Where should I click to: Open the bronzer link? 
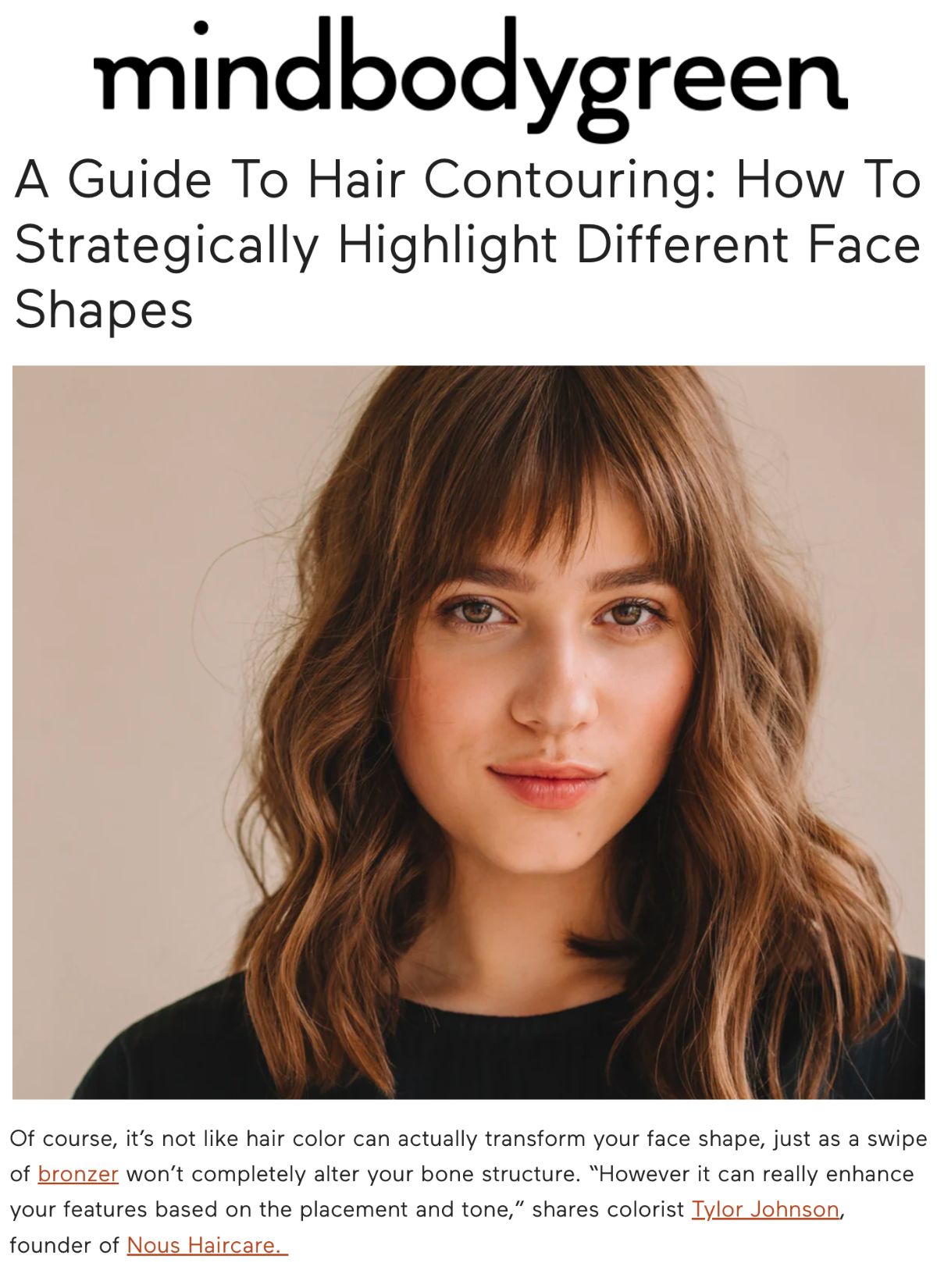click(77, 1174)
